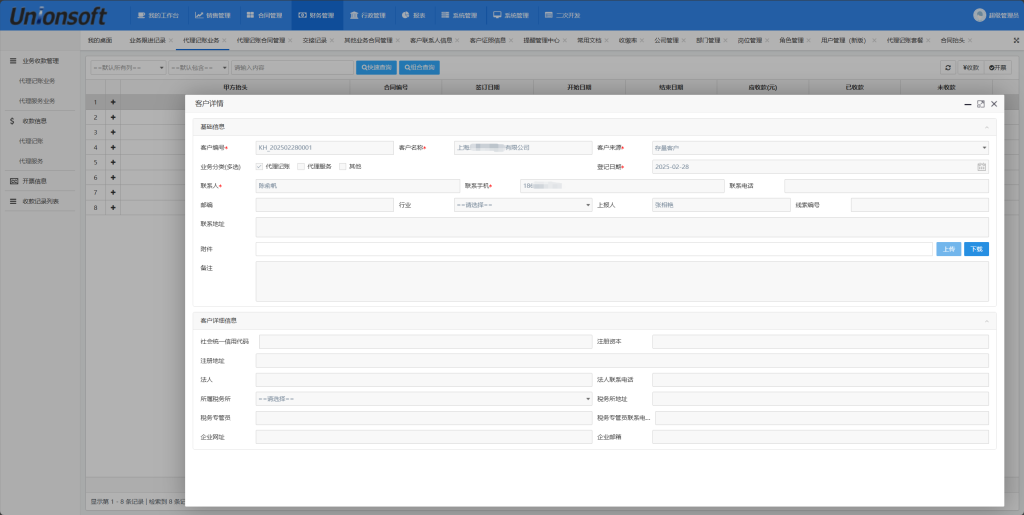The width and height of the screenshot is (1024, 515).
Task: Close the 常用文档 tab with its X
Action: pos(607,40)
